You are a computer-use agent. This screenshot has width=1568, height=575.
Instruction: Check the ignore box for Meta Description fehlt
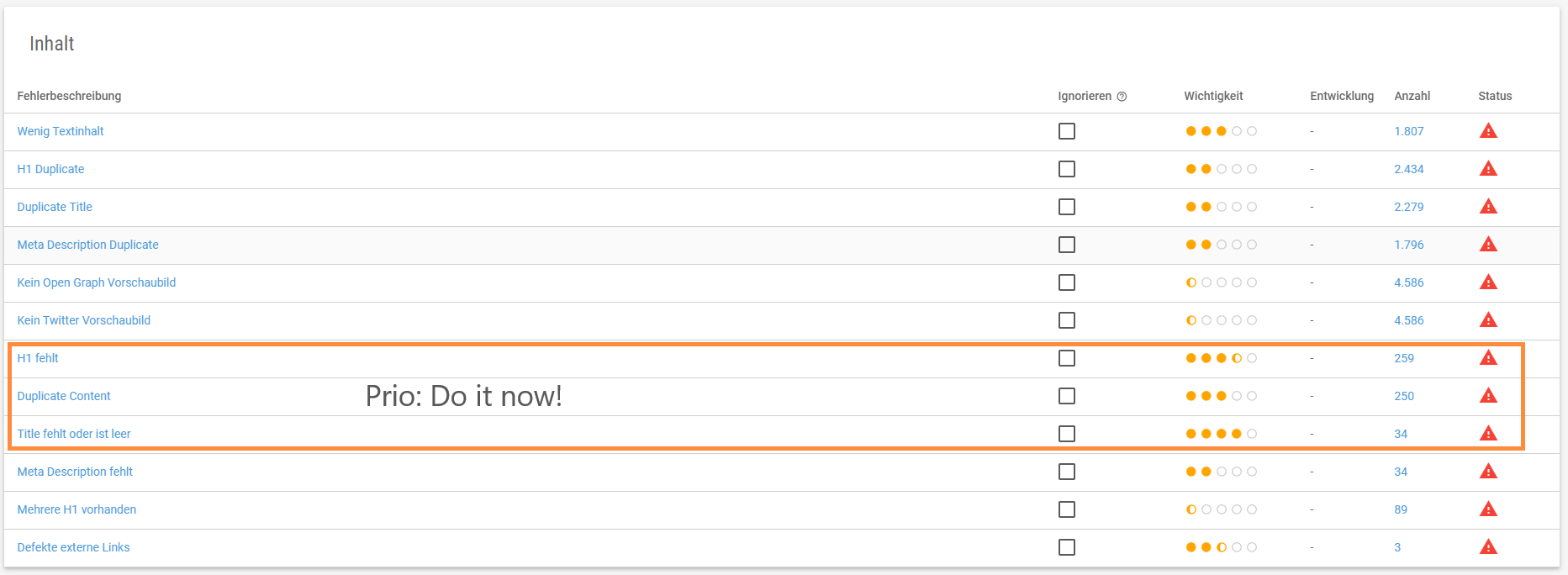pyautogui.click(x=1067, y=472)
